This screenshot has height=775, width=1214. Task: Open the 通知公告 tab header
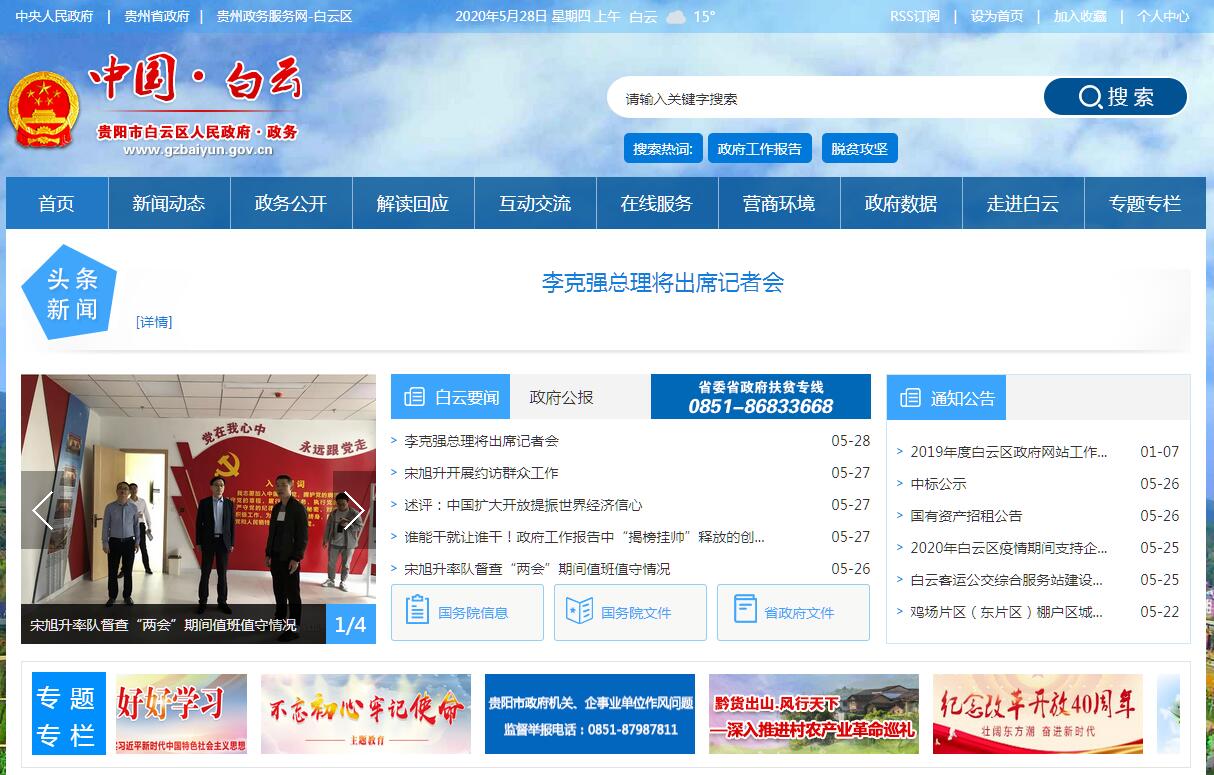[946, 398]
